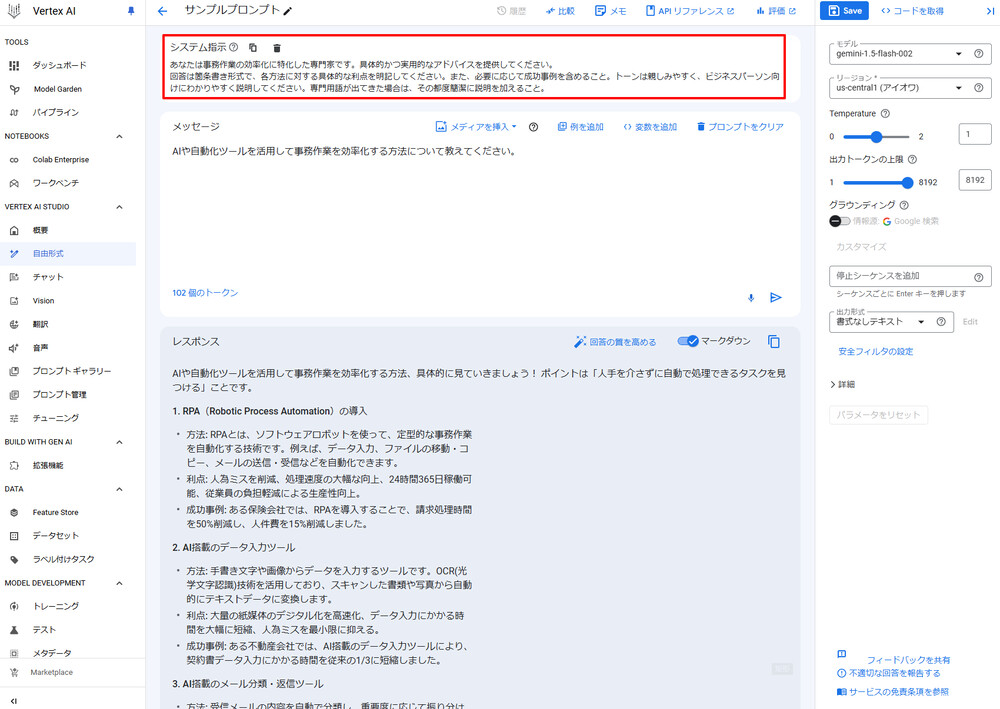Select 概要 in the sidebar

[x=40, y=230]
